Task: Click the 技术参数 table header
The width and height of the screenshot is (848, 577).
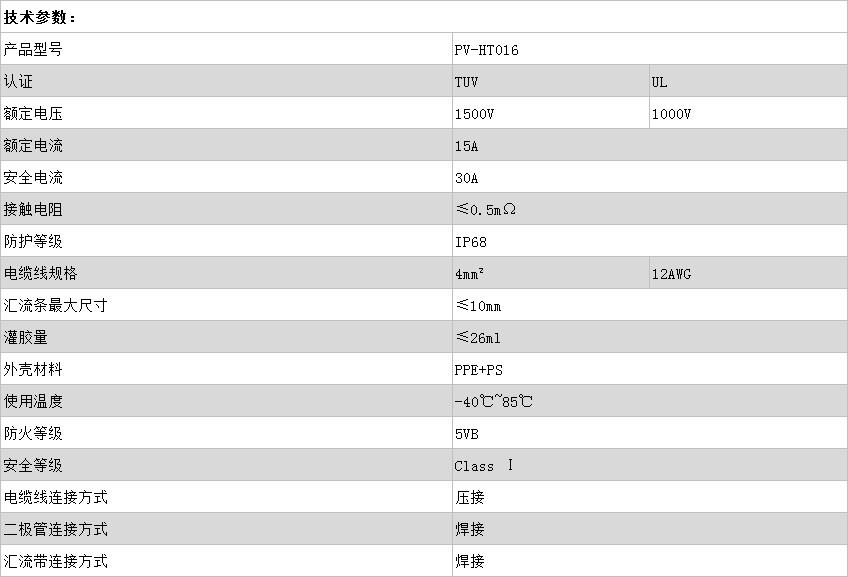Action: point(40,17)
